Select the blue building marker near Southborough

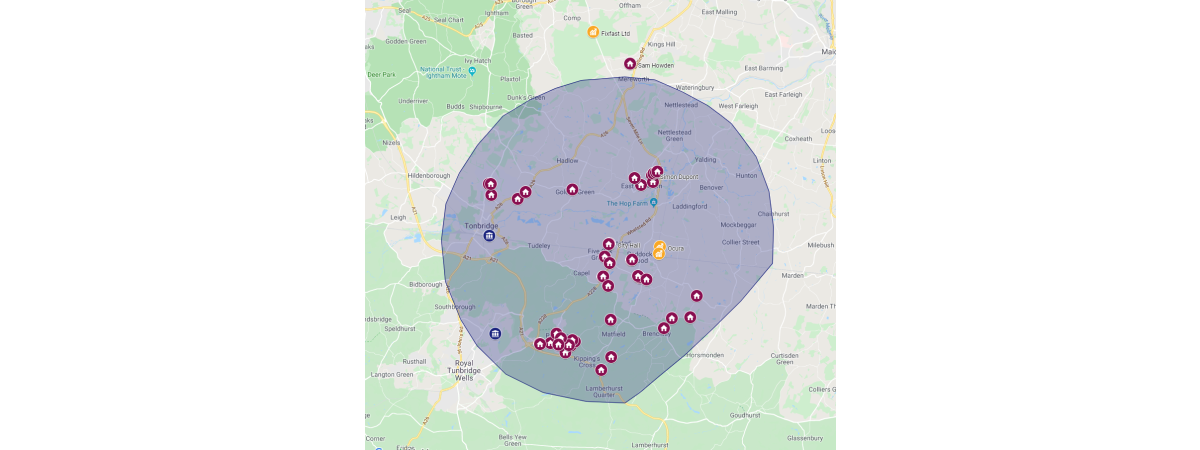coord(495,333)
